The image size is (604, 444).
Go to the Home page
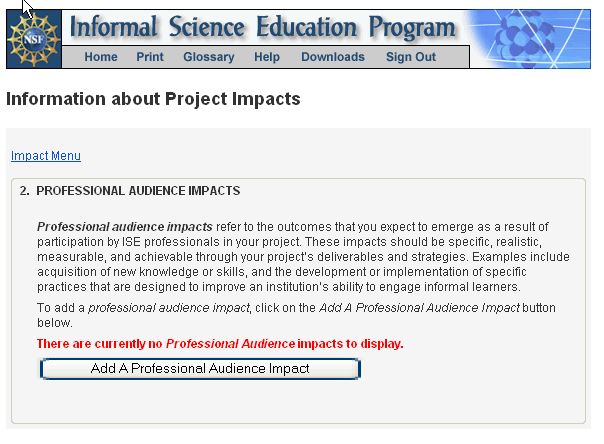coord(101,57)
